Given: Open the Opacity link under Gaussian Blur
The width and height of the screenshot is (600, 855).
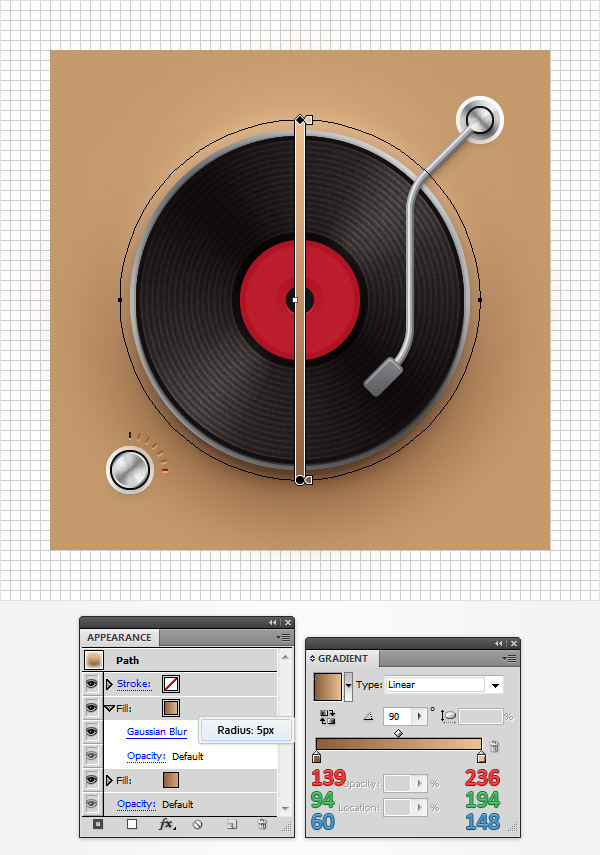Looking at the screenshot, I should pyautogui.click(x=146, y=756).
